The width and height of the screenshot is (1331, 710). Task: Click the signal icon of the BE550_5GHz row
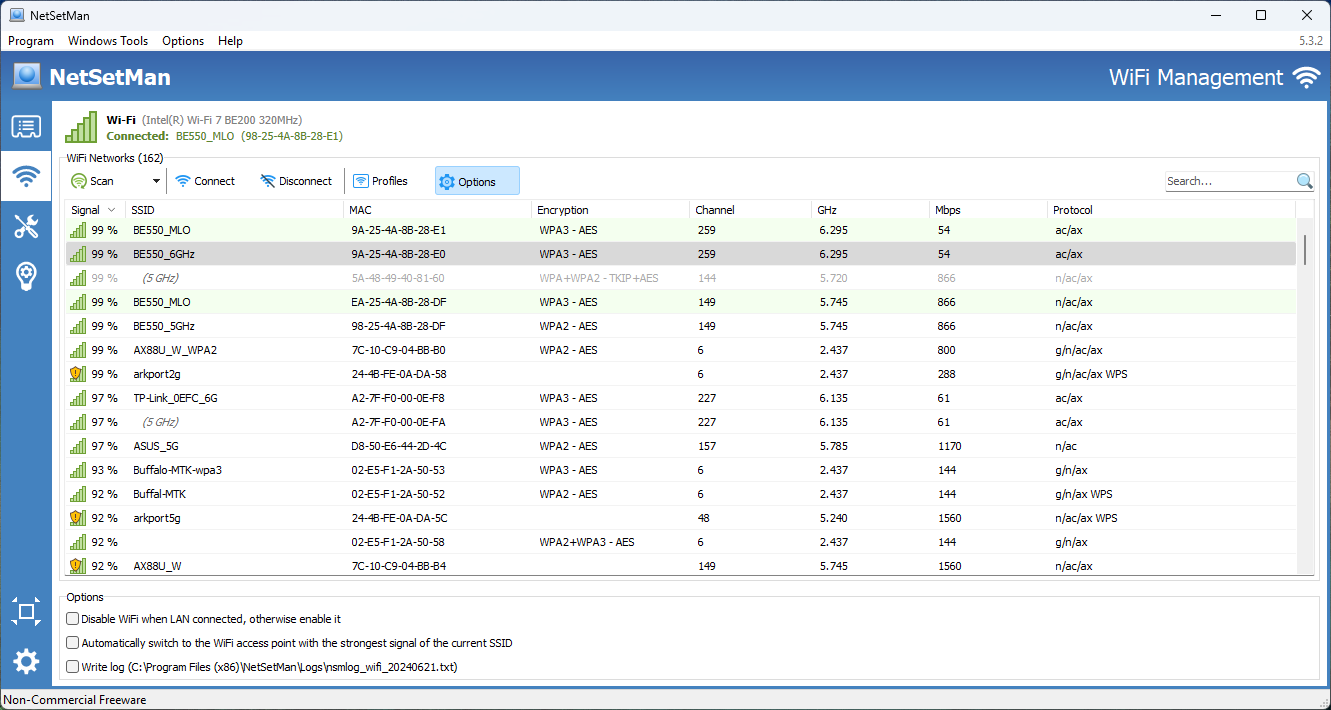[77, 326]
